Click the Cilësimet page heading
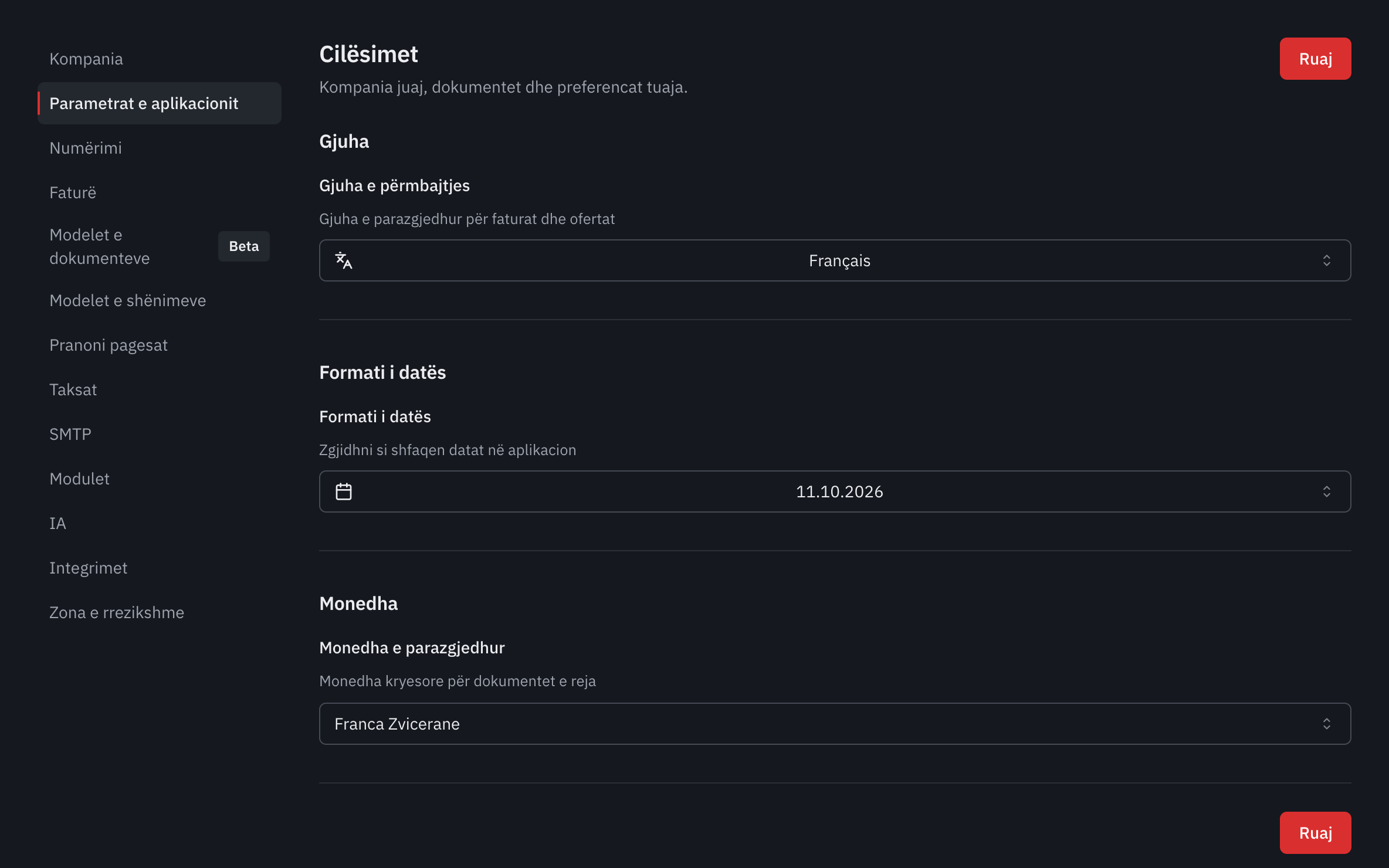This screenshot has width=1389, height=868. tap(368, 55)
